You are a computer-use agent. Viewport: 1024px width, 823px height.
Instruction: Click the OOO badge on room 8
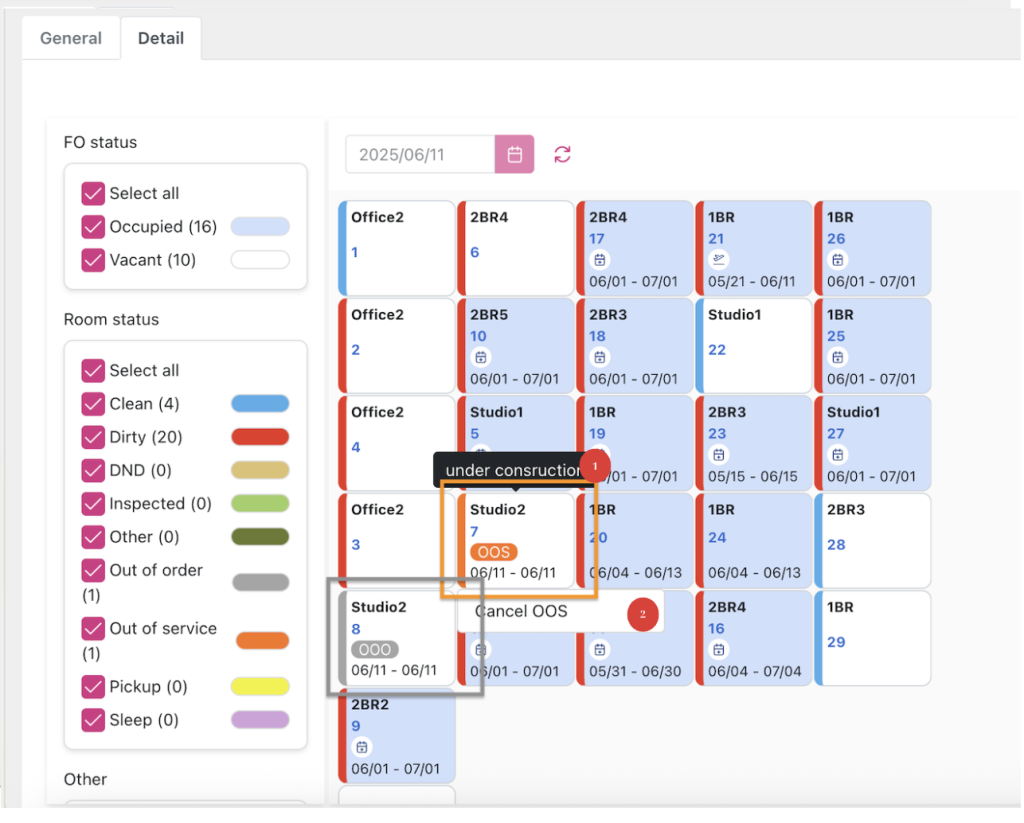pos(374,649)
